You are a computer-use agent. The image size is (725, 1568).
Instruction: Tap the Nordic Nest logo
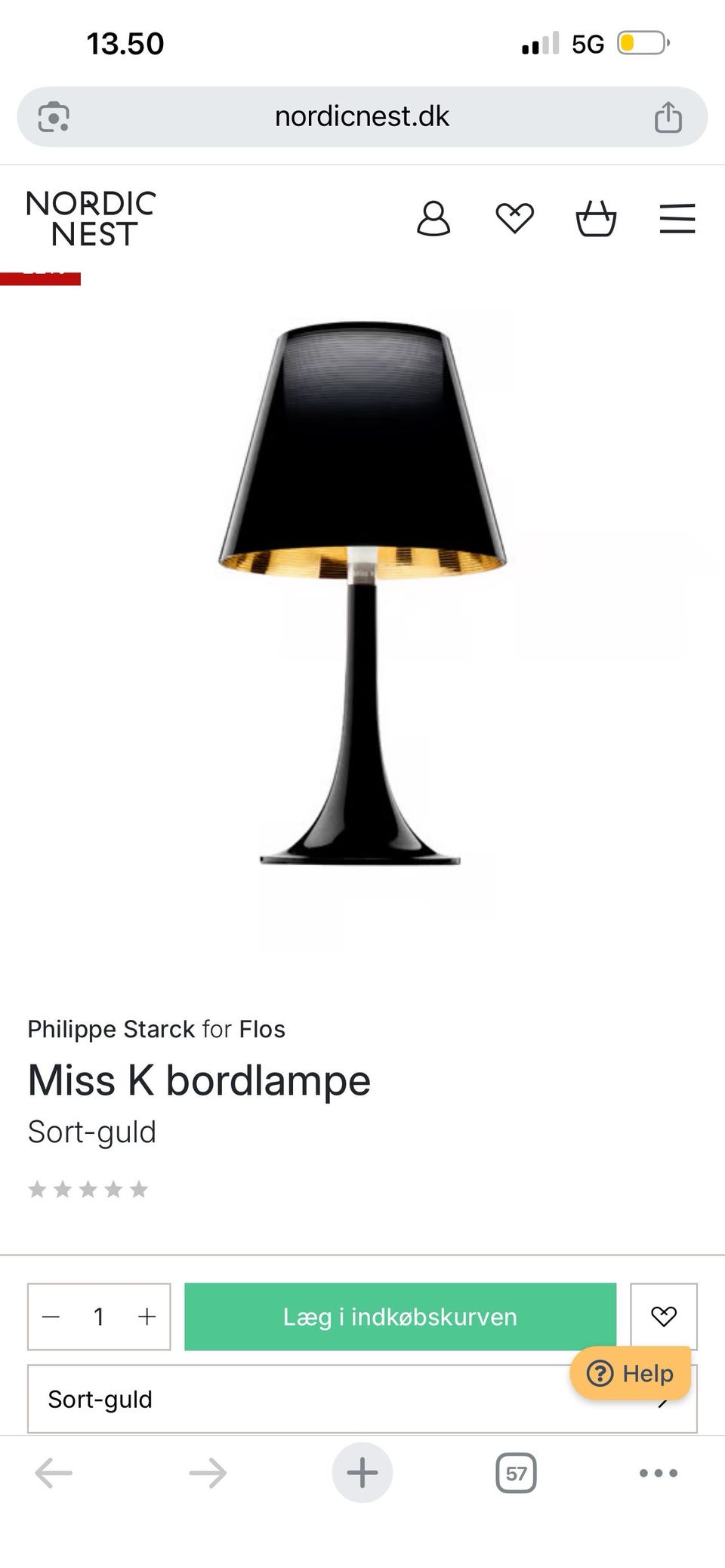(91, 219)
